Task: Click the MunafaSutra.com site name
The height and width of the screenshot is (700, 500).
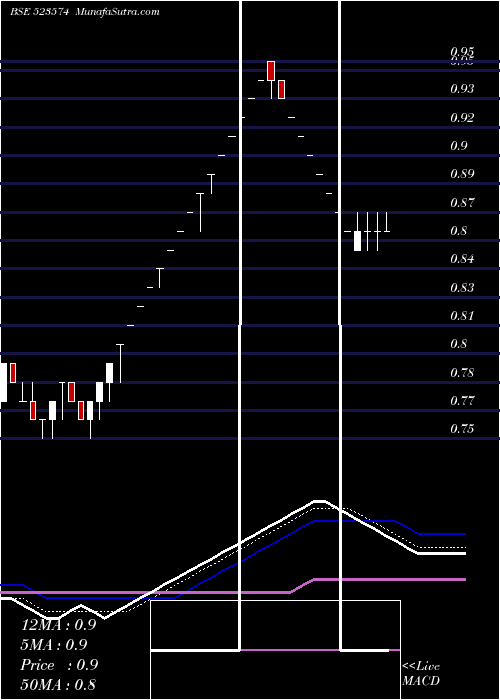Action: [x=118, y=12]
